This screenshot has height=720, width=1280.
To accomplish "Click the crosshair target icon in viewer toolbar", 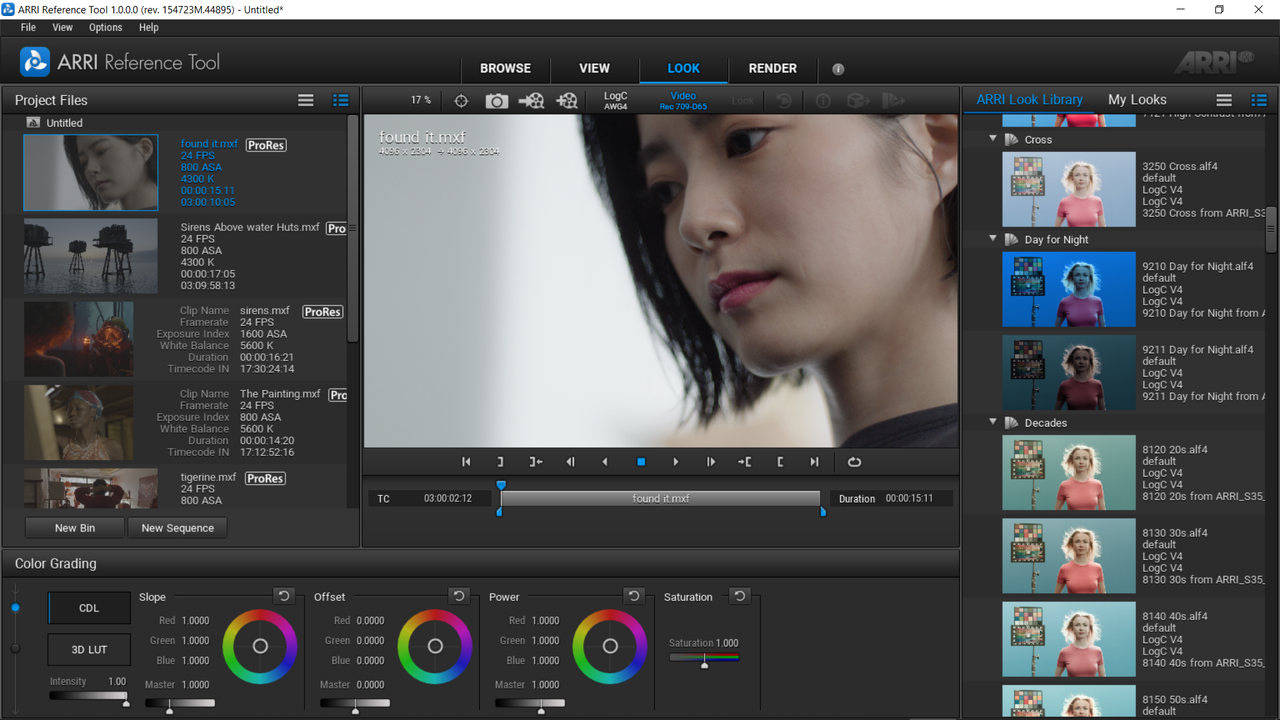I will coord(461,100).
